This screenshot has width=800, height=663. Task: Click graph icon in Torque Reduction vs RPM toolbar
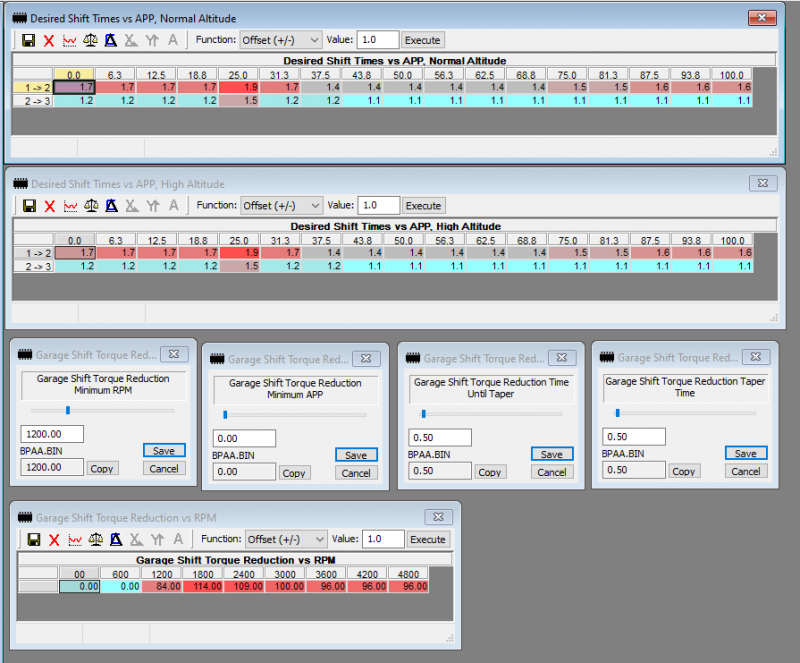[74, 539]
